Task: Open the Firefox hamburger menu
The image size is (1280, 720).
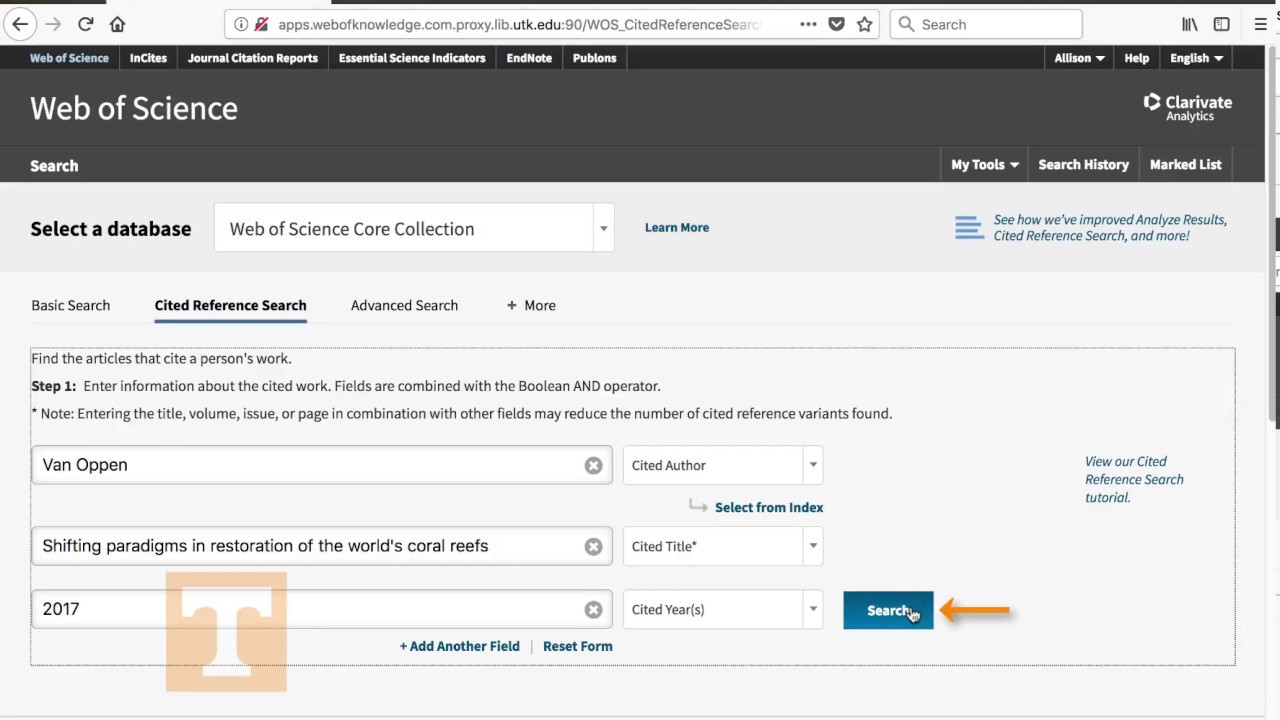Action: (x=1260, y=24)
